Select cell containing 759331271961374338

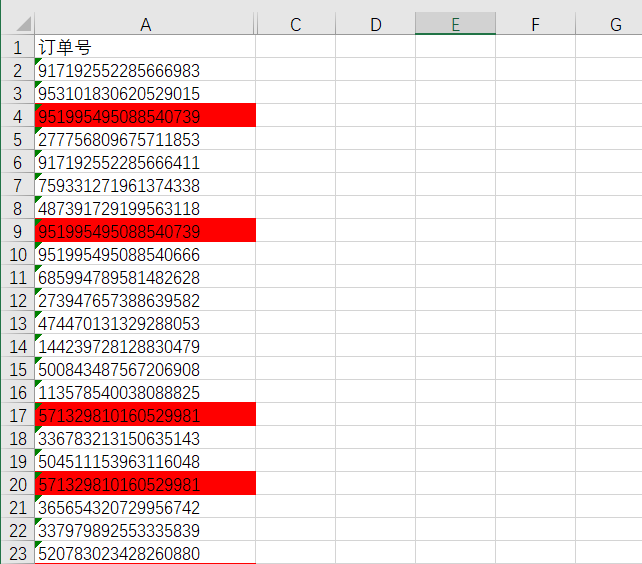pyautogui.click(x=145, y=185)
